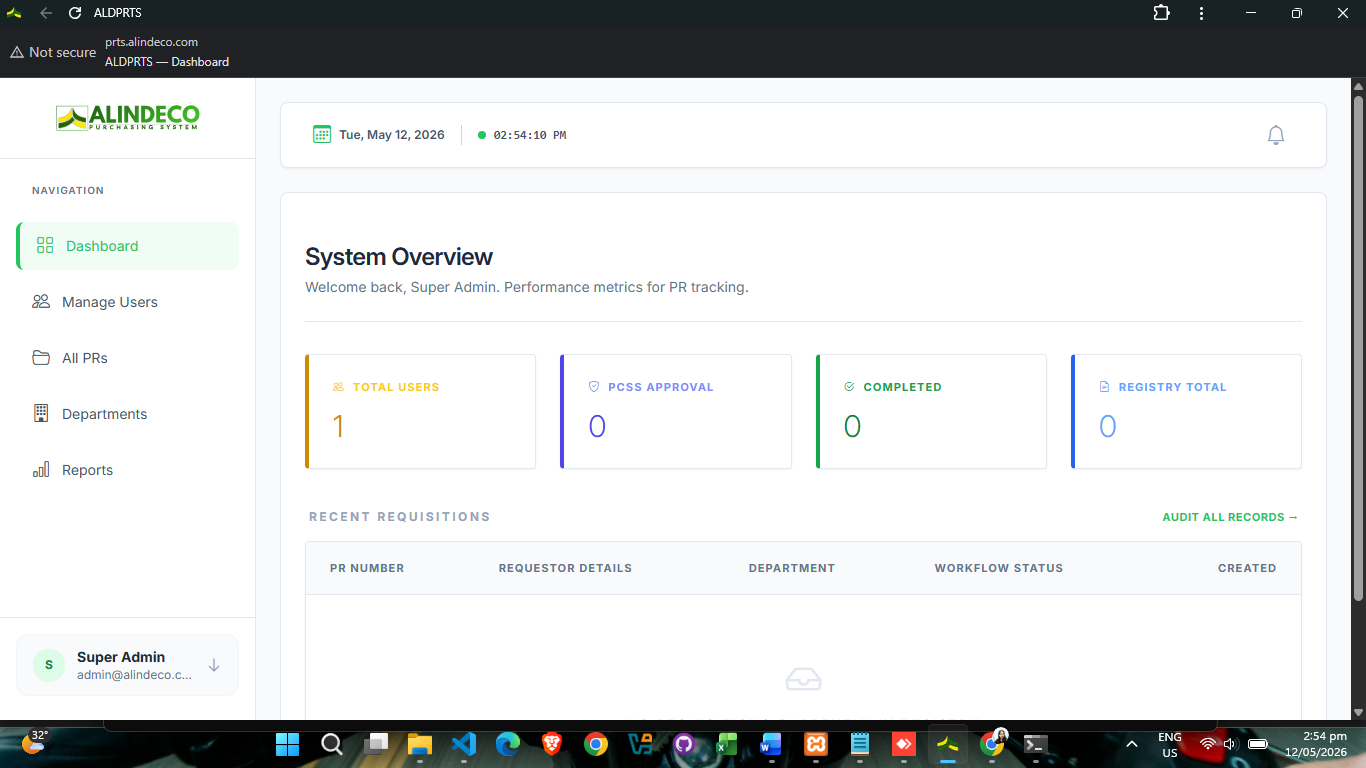Image resolution: width=1366 pixels, height=768 pixels.
Task: Open the notifications bell
Action: tap(1275, 135)
